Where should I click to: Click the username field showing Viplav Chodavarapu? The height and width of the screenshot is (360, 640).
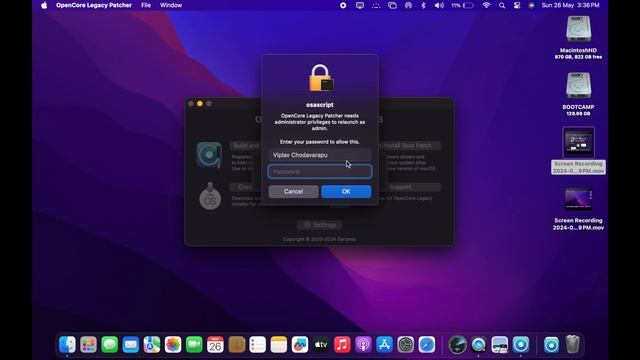[x=320, y=155]
